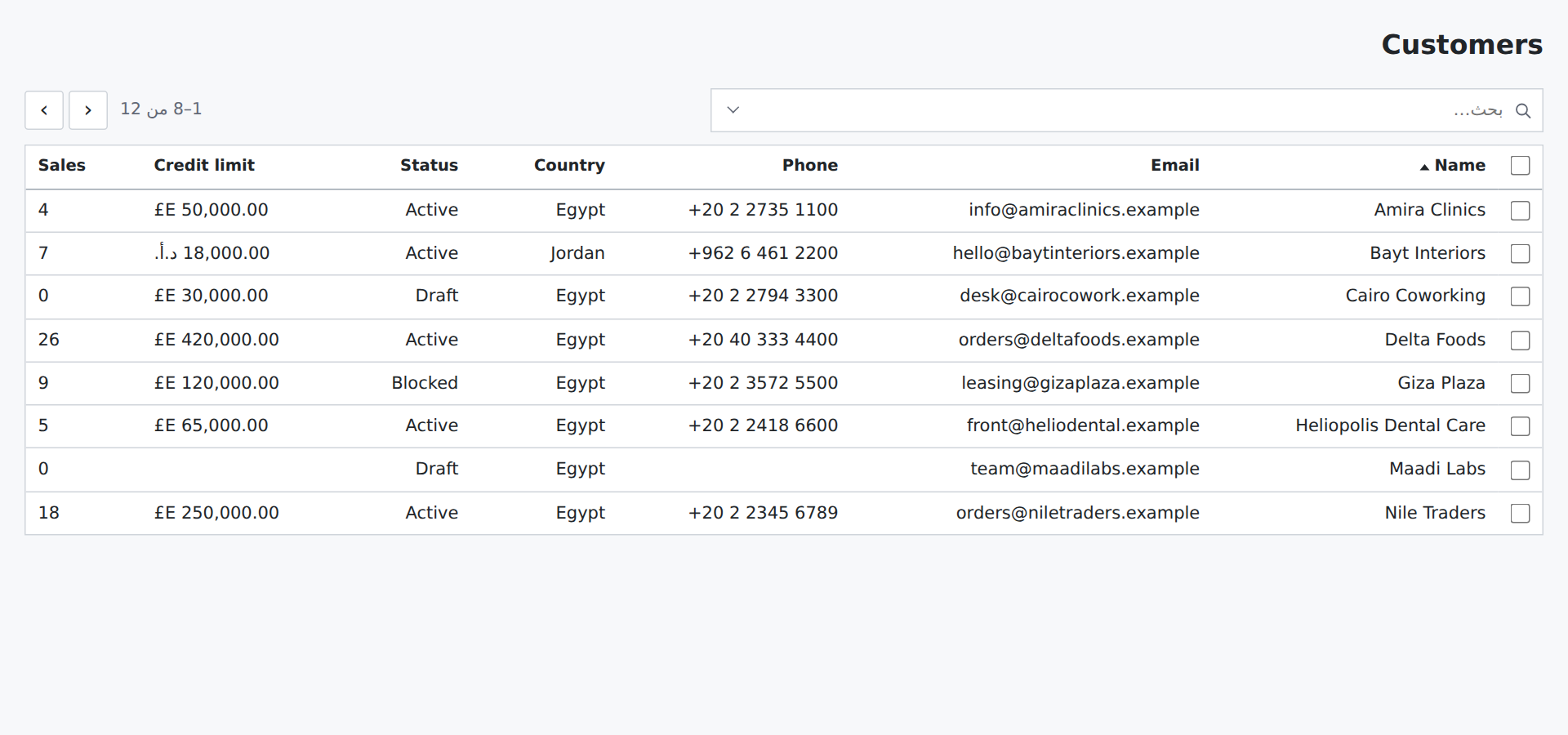Click the search magnifier icon

(1523, 110)
